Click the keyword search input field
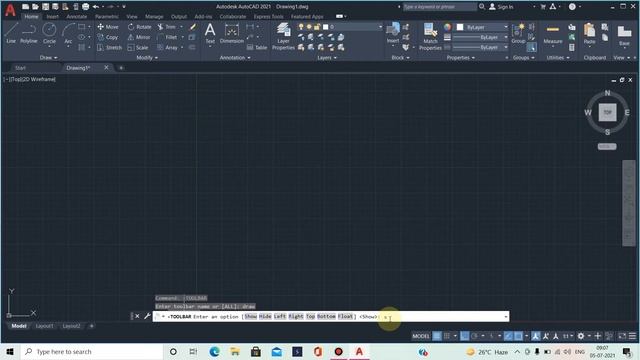This screenshot has width=640, height=360. click(x=440, y=7)
